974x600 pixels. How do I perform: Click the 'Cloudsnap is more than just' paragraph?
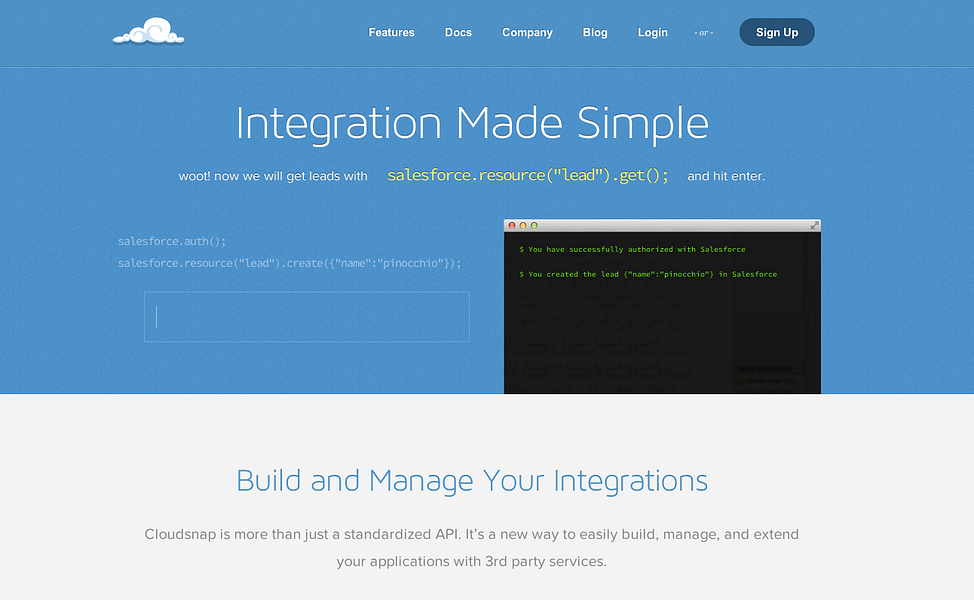click(471, 548)
